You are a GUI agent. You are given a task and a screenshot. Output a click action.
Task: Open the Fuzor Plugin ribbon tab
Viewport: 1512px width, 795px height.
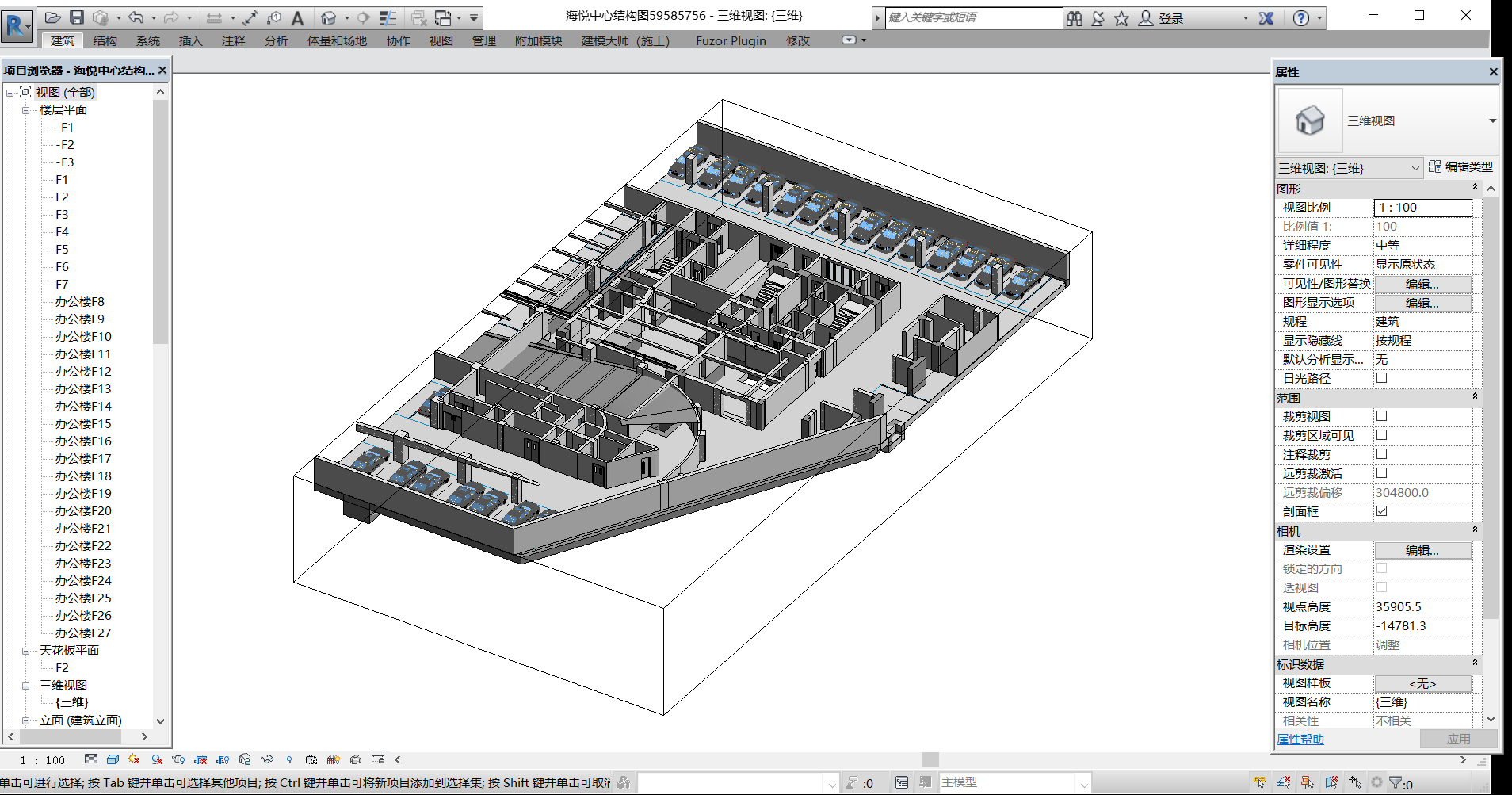point(731,41)
